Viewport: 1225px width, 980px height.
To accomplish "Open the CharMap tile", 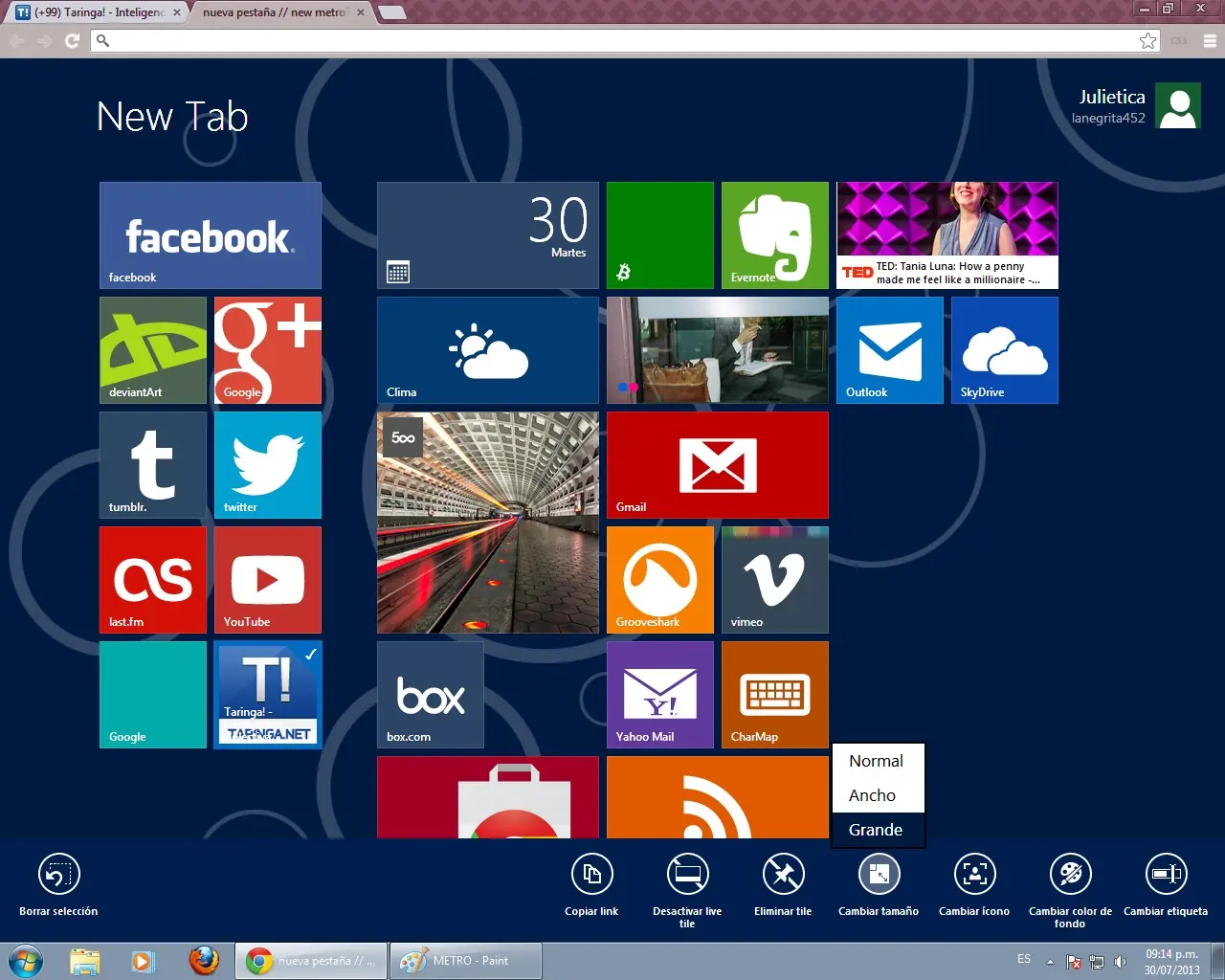I will point(775,695).
